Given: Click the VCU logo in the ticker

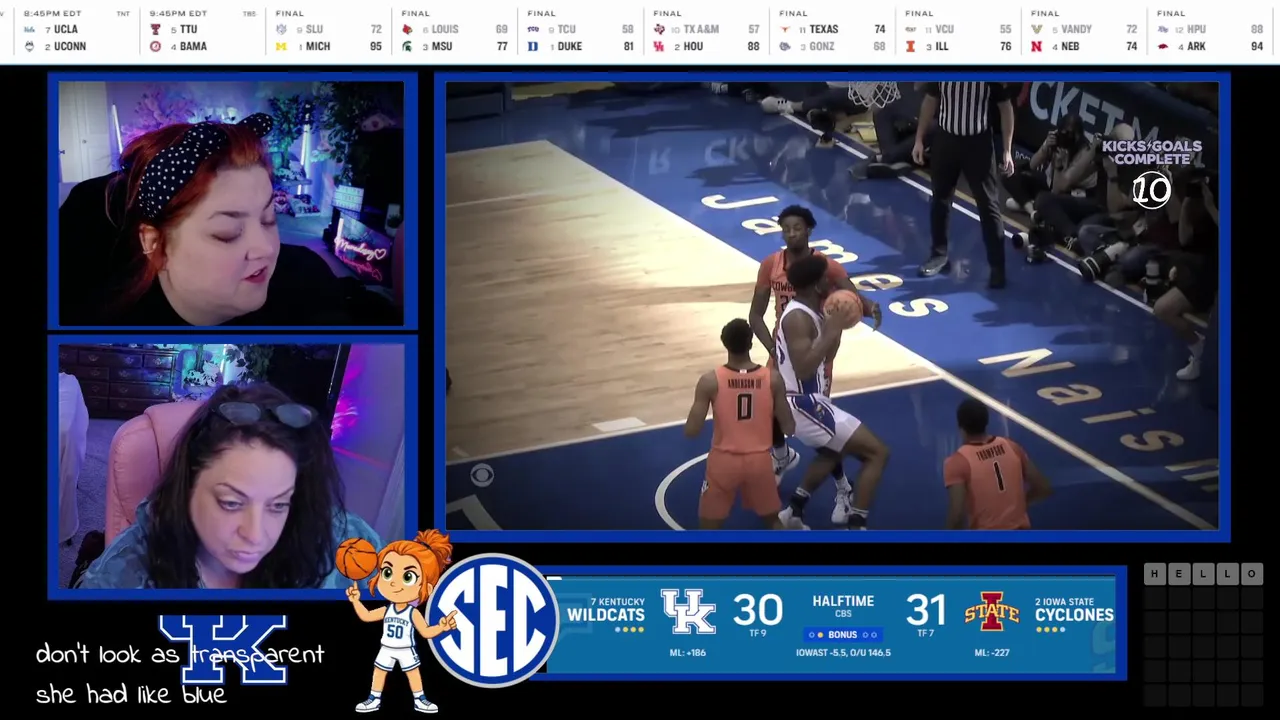Looking at the screenshot, I should (911, 29).
